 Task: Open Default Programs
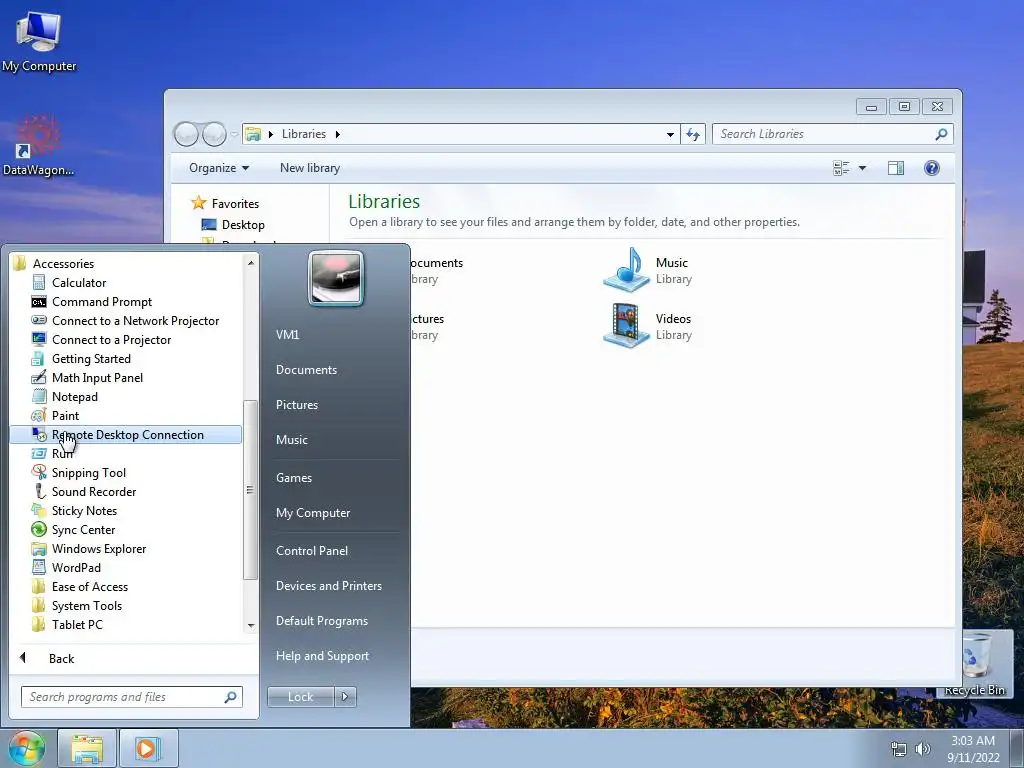coord(321,621)
